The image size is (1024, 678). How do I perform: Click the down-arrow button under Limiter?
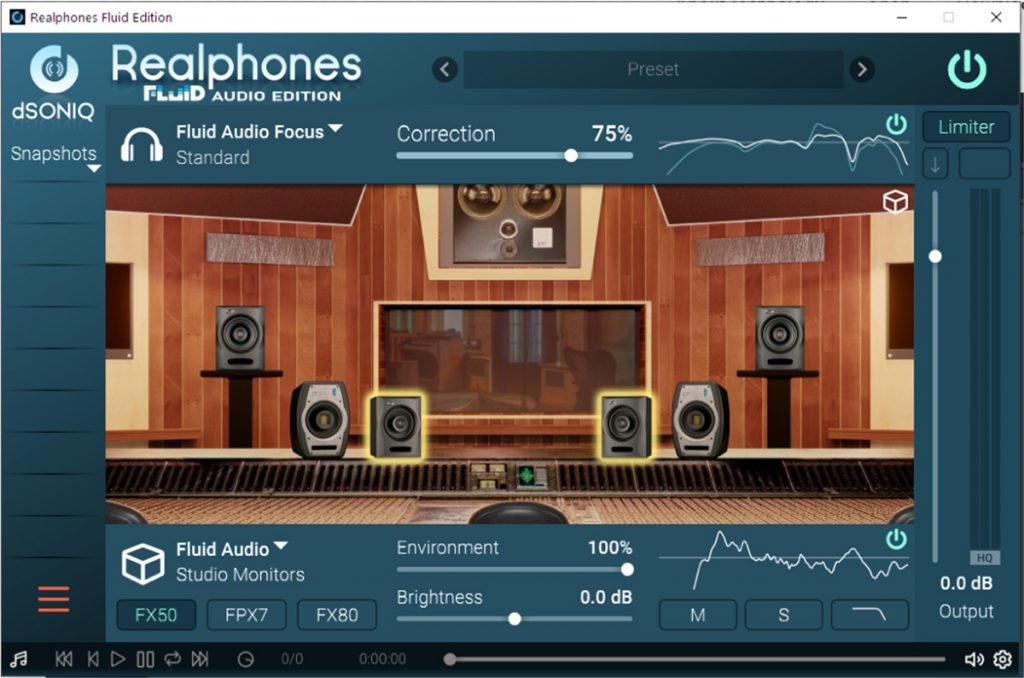(935, 163)
